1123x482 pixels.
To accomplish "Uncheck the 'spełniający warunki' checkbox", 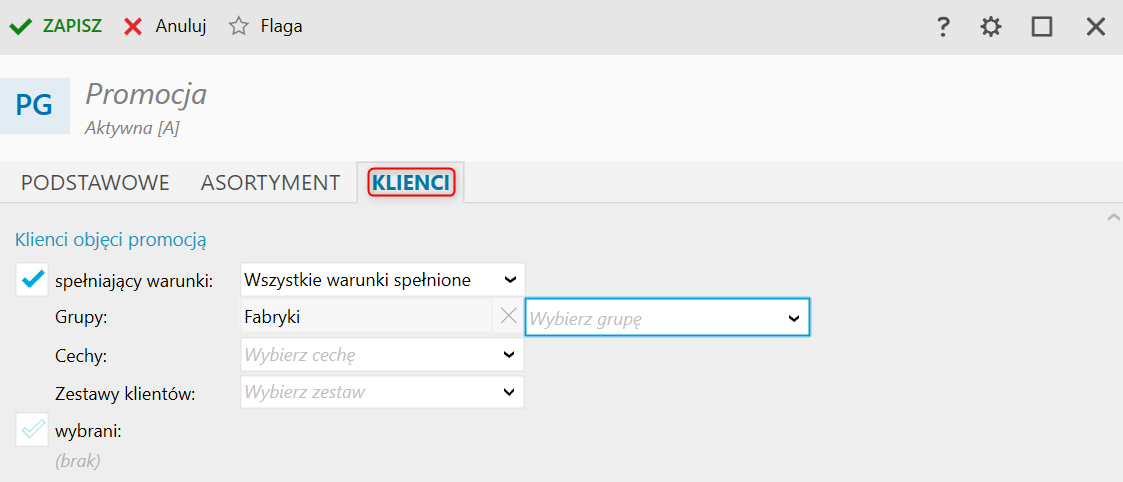I will 32,280.
